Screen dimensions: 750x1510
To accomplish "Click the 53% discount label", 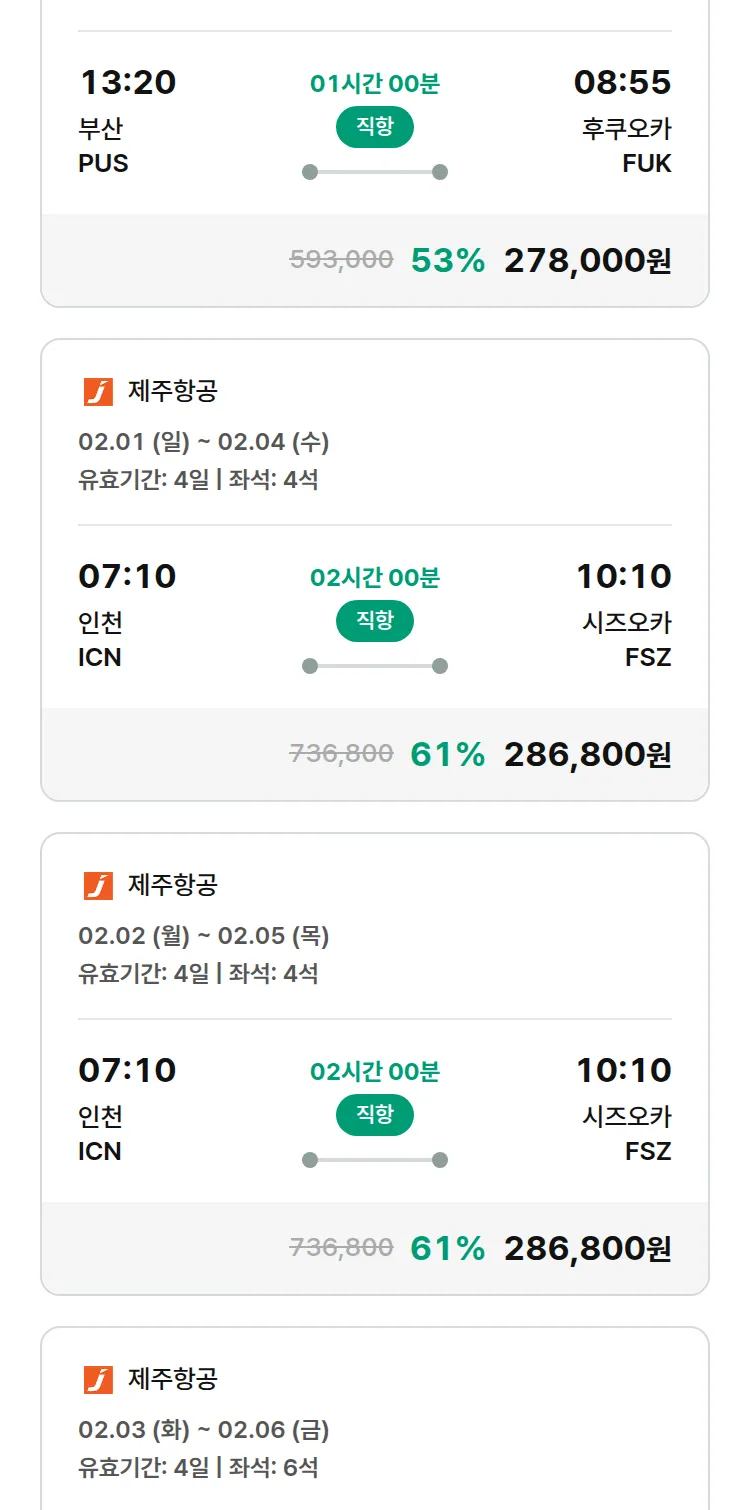I will (x=447, y=261).
